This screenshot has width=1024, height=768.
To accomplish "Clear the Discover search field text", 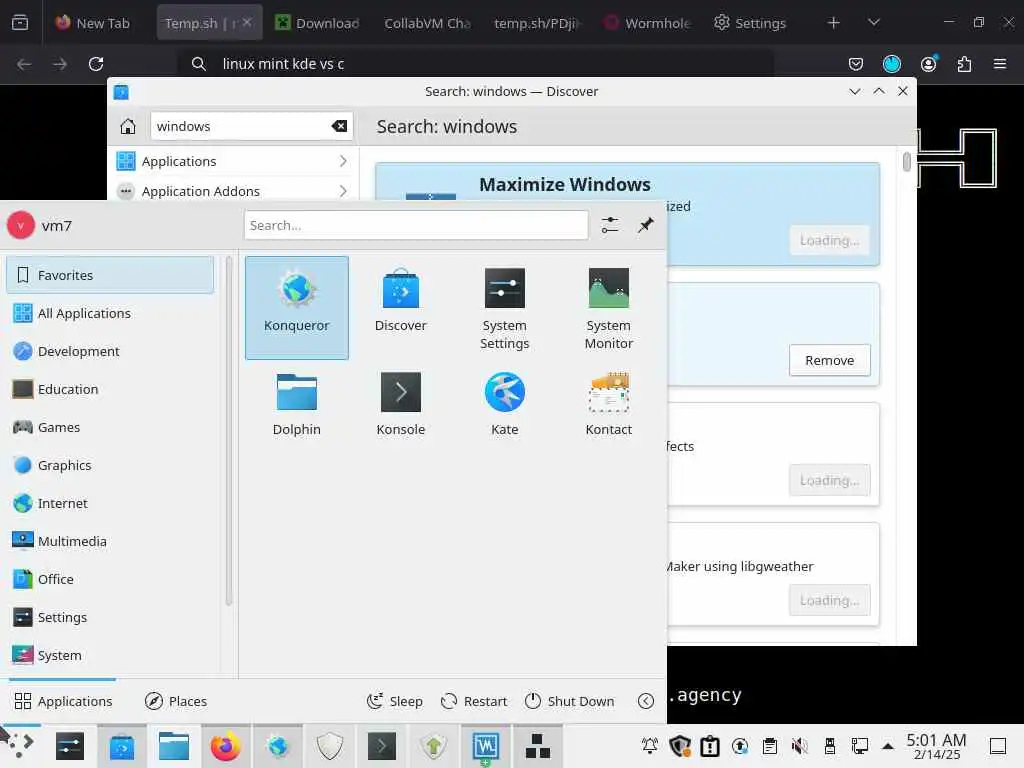I will click(x=339, y=126).
